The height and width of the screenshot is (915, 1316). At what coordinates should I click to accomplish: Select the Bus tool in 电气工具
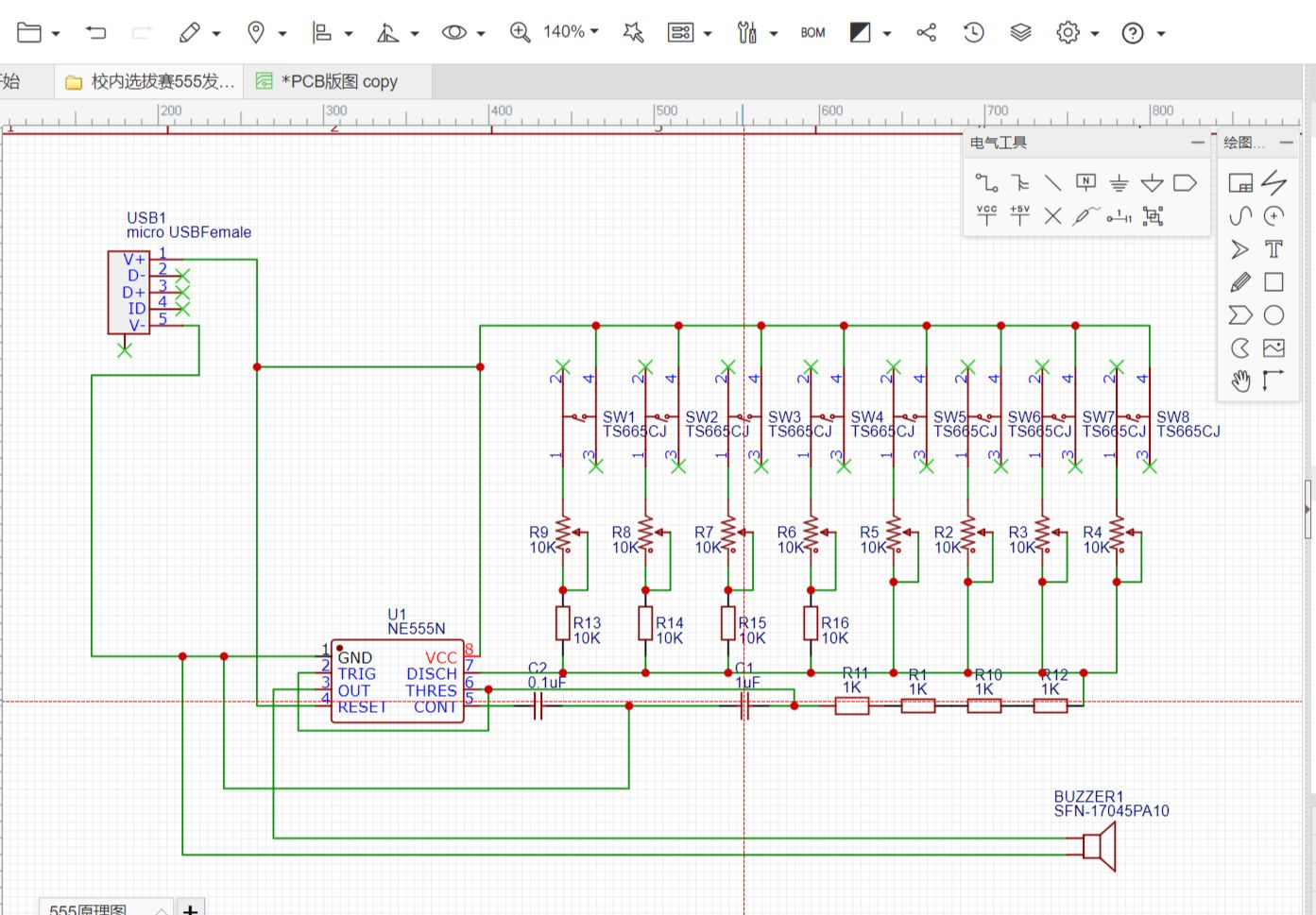point(1020,182)
